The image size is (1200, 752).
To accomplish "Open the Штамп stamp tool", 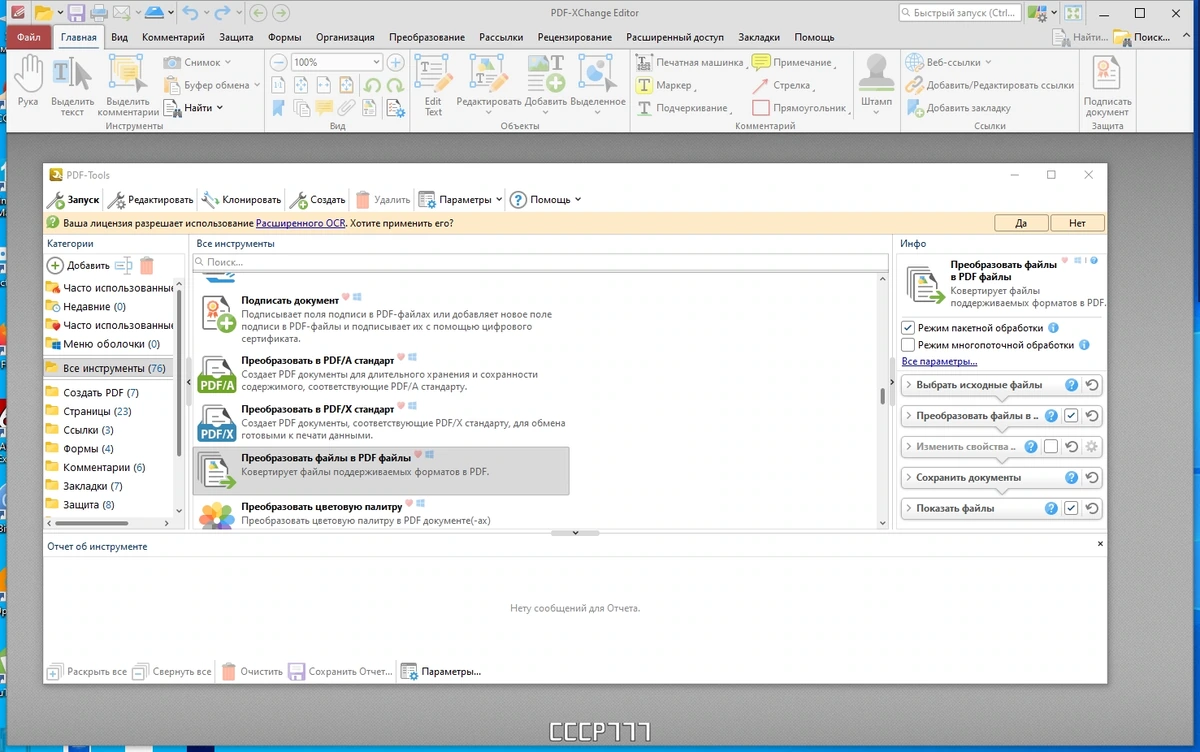I will point(876,84).
